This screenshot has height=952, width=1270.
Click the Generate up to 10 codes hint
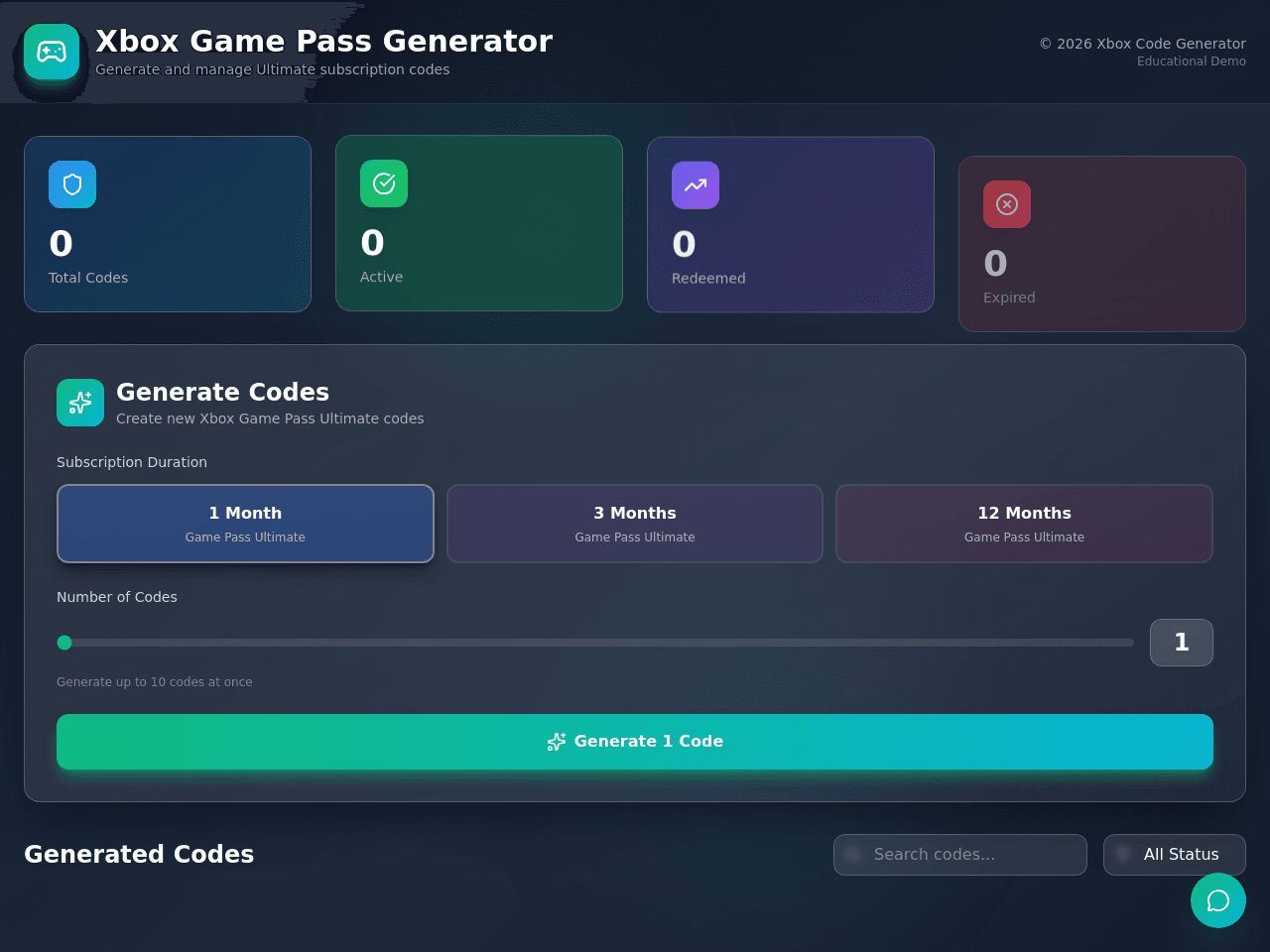click(x=155, y=682)
